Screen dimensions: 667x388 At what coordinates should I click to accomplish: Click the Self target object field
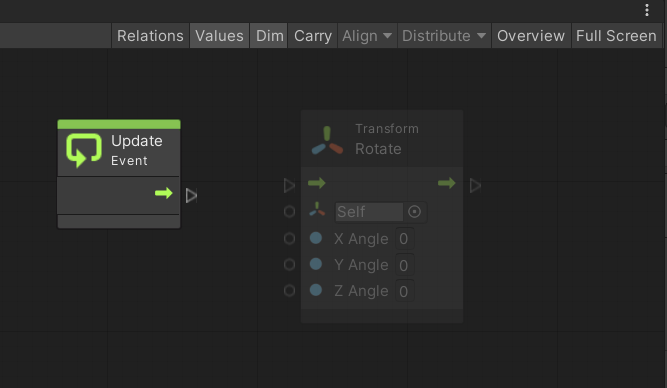[x=369, y=211]
